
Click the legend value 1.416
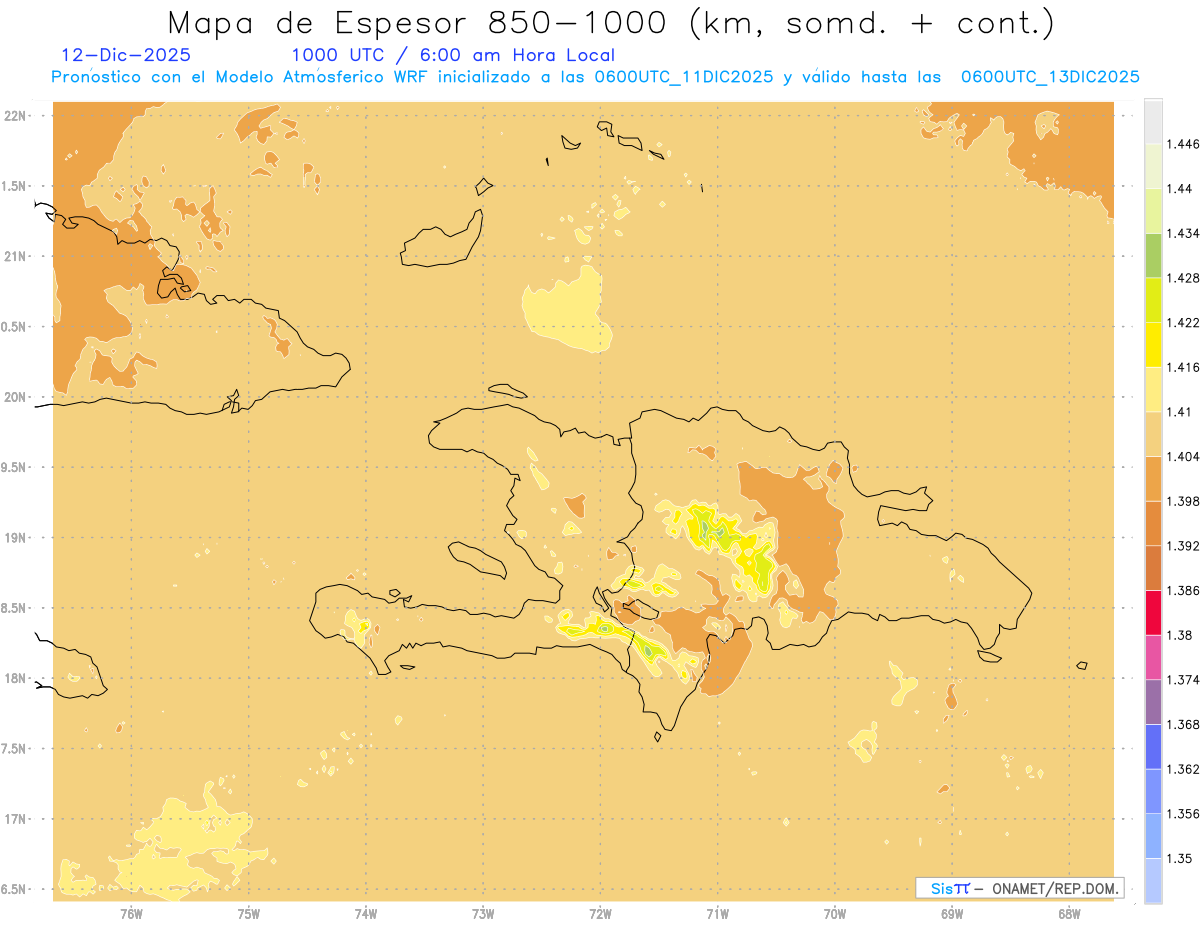point(1184,367)
